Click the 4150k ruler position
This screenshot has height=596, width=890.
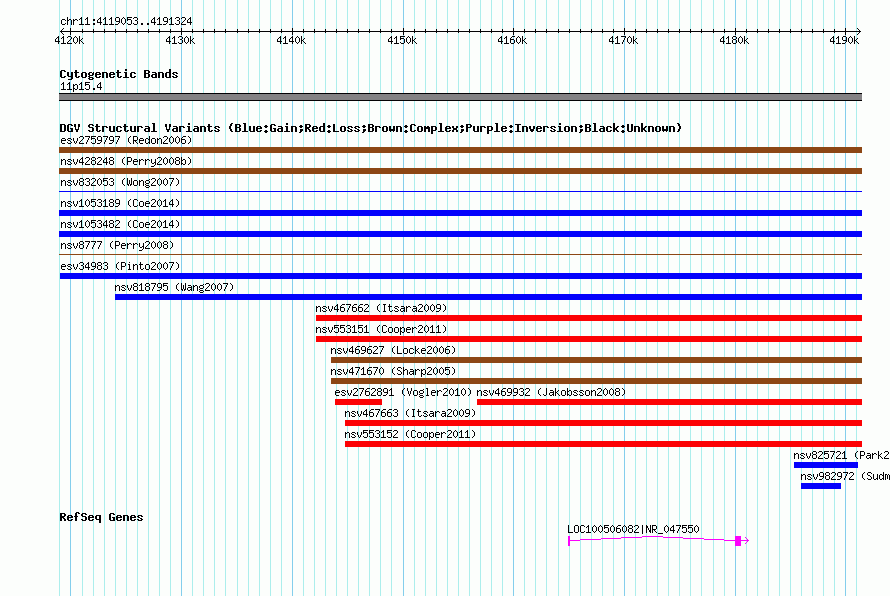click(x=402, y=40)
